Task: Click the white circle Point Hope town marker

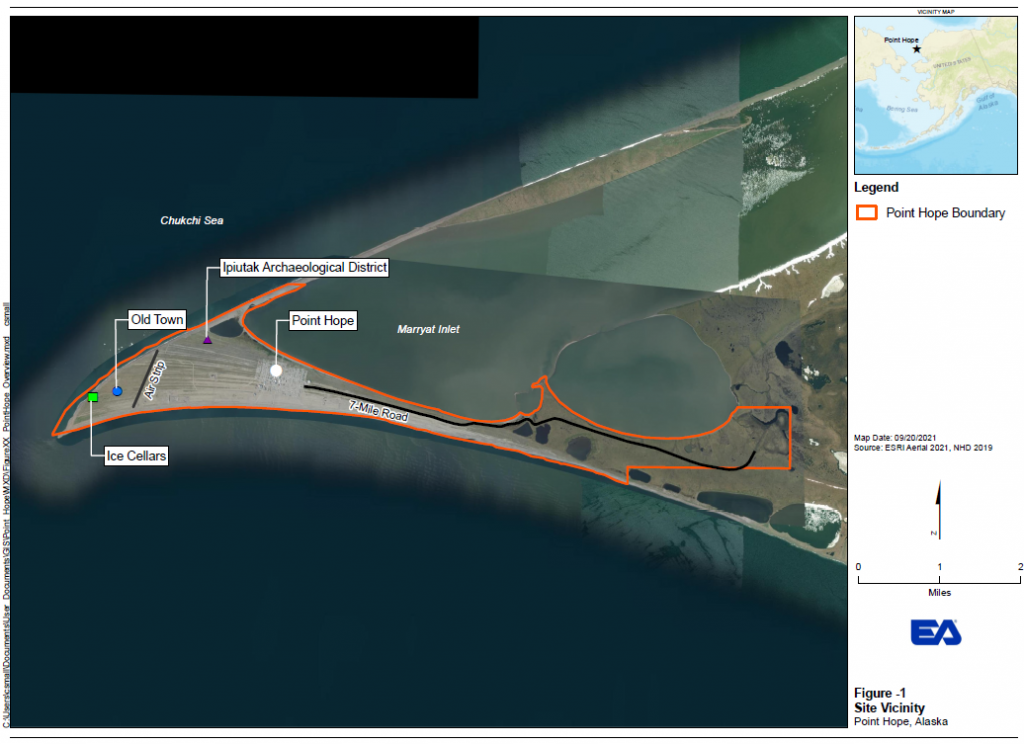Action: (x=276, y=370)
